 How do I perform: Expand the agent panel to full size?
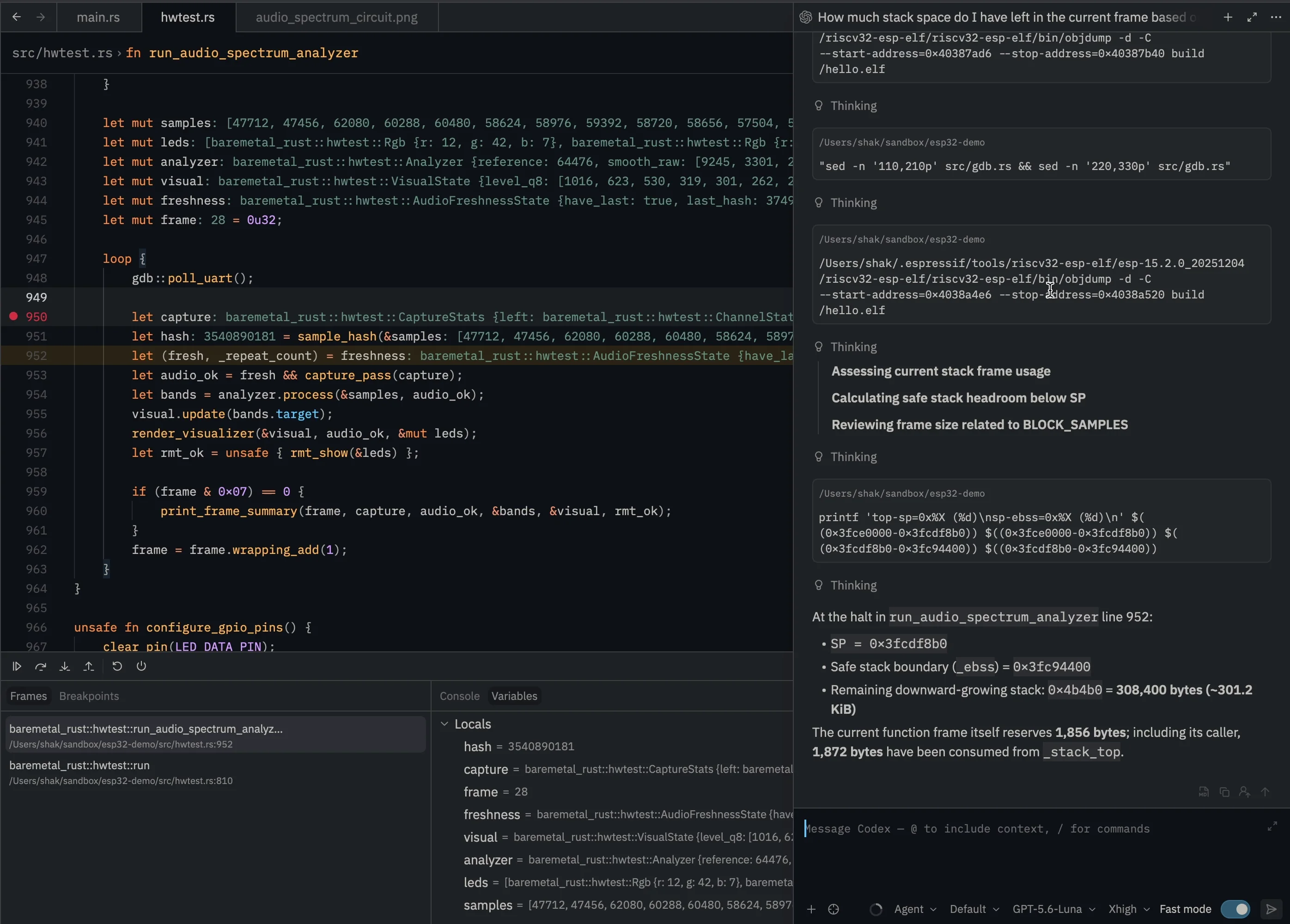(1252, 17)
